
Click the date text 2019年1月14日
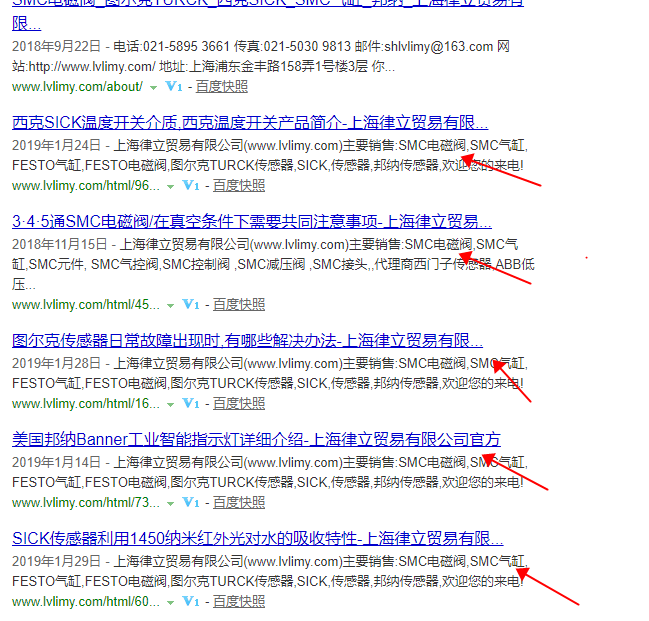(56, 462)
